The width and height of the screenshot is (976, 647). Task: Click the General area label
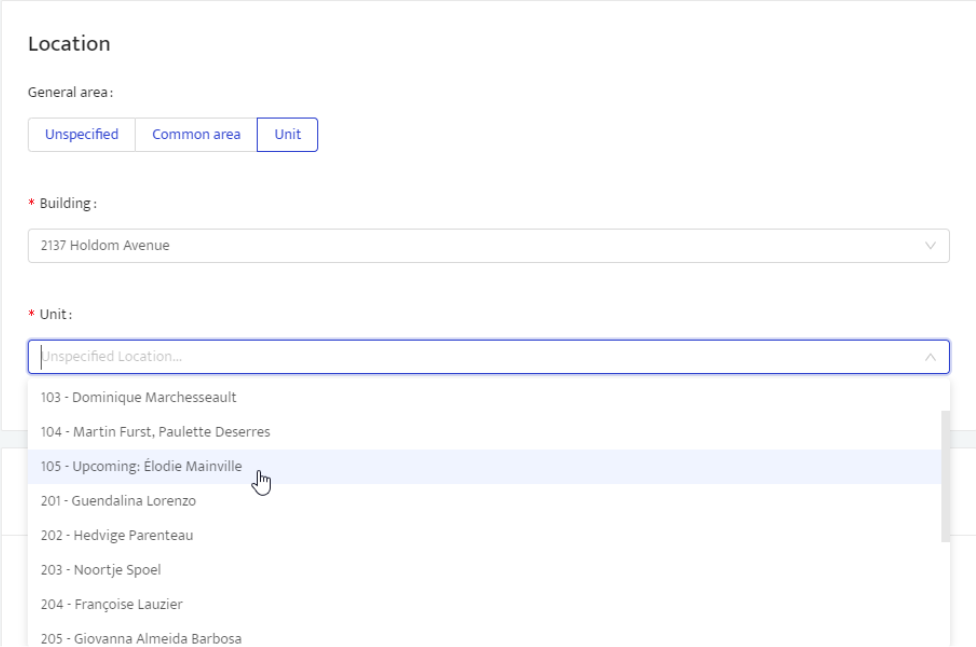[70, 92]
